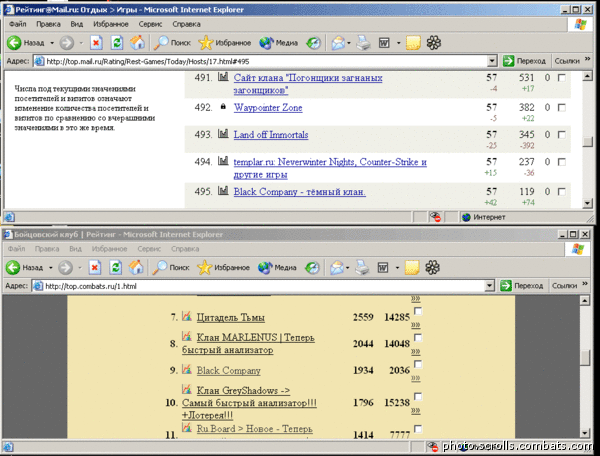The image size is (600, 456).
Task: Tick checkbox for row 491 Погонщики клана
Action: click(x=561, y=78)
